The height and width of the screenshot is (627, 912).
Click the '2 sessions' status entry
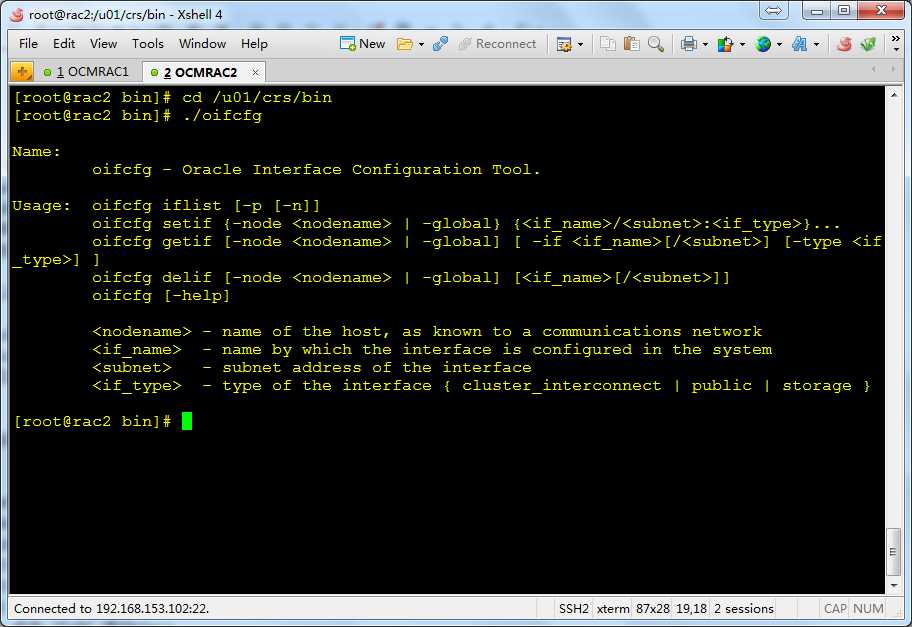(x=744, y=609)
